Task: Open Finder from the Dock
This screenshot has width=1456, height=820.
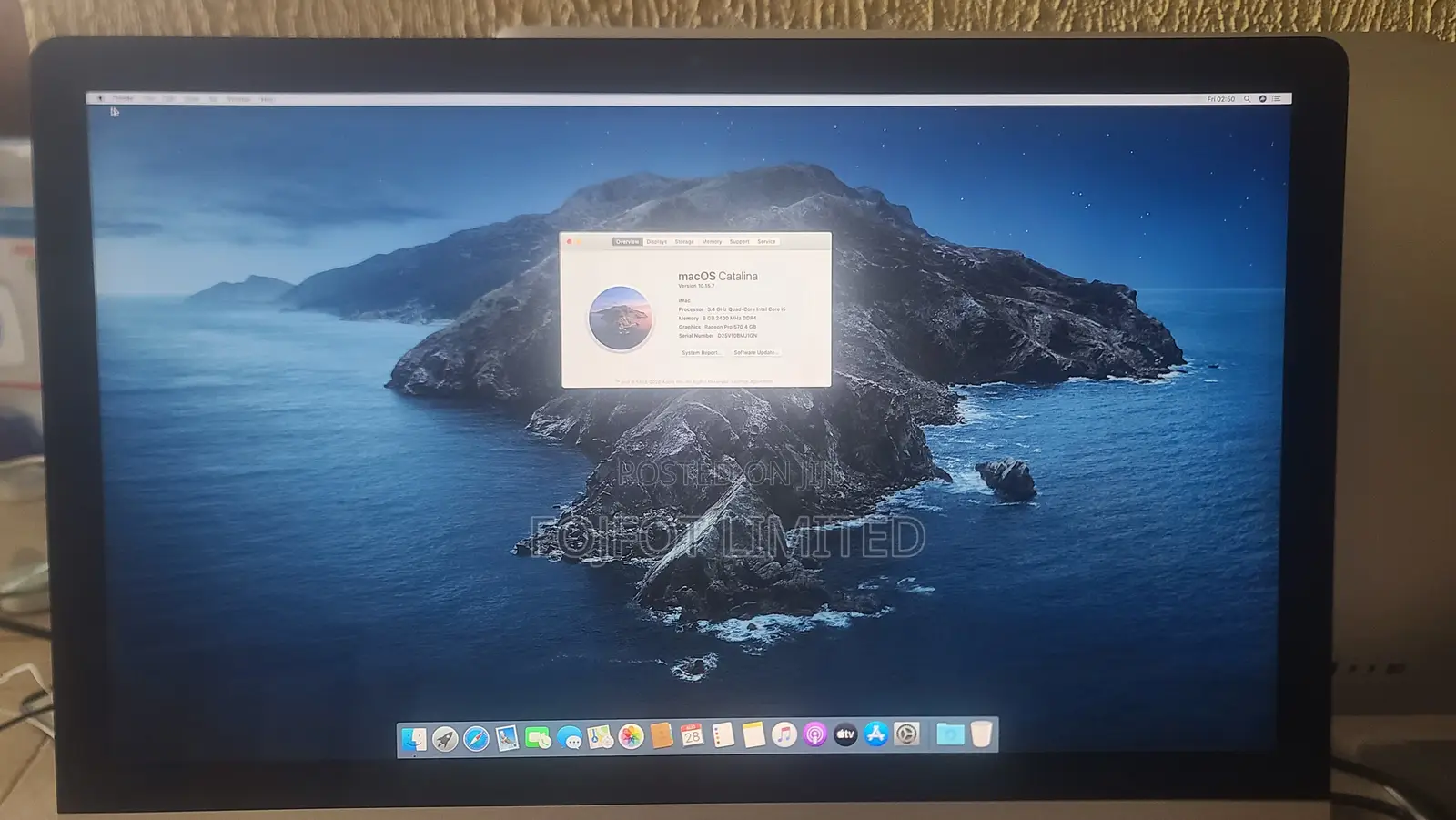Action: point(414,738)
